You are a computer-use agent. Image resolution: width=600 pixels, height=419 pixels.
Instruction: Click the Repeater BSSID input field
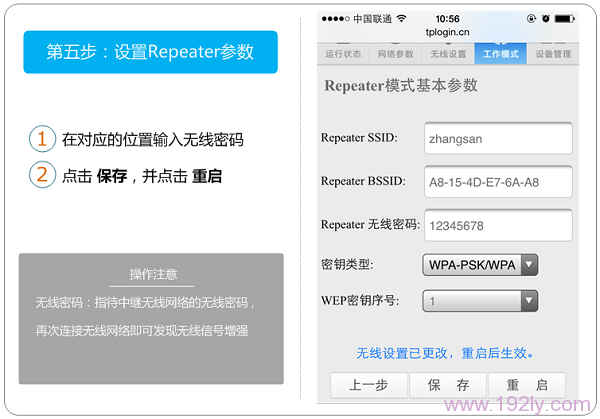497,182
